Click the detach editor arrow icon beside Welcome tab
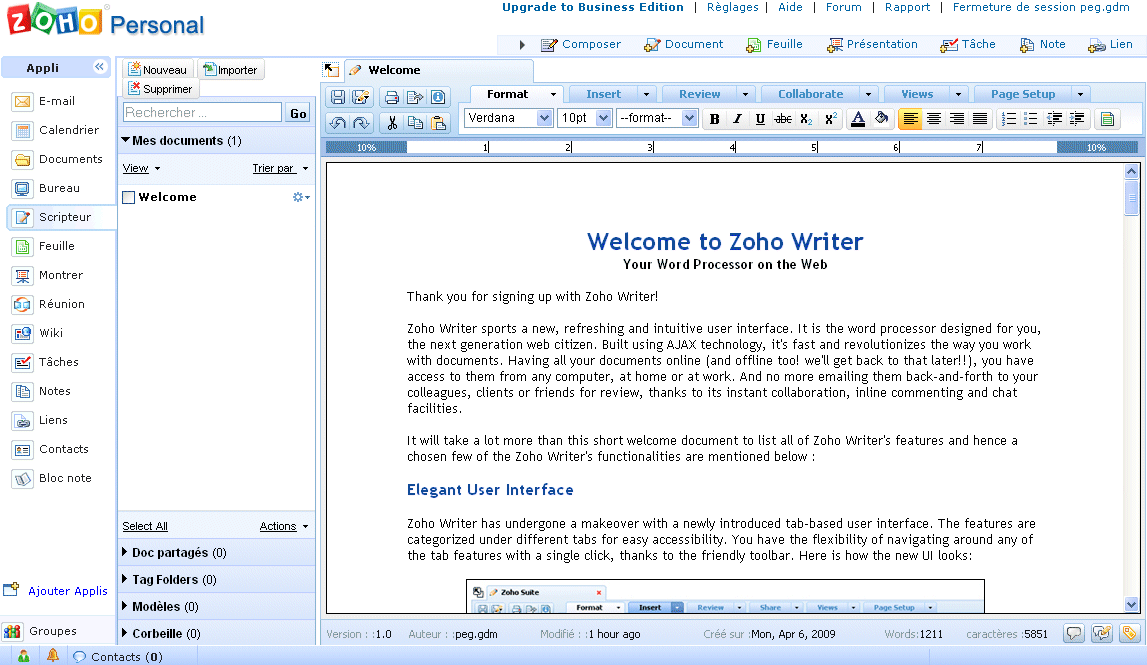This screenshot has height=665, width=1147. [x=331, y=70]
